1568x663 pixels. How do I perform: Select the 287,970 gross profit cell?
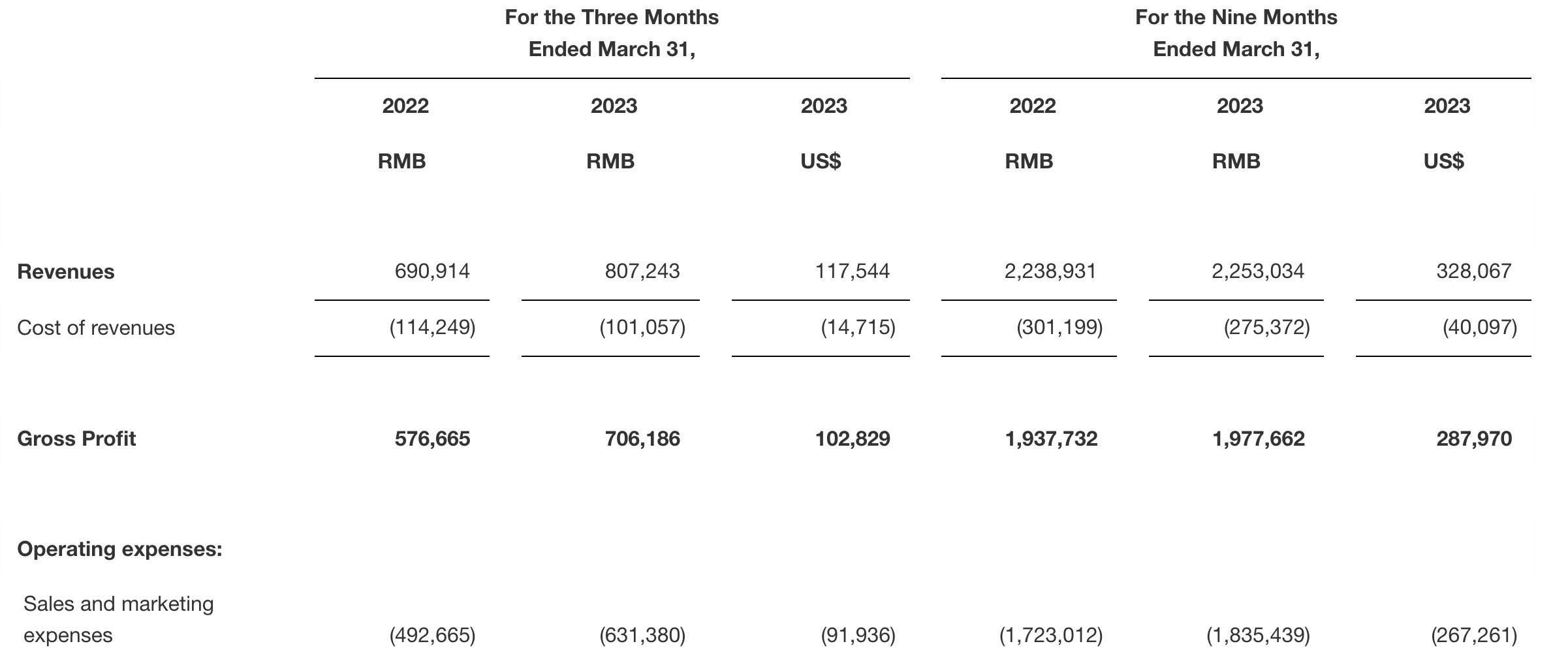[1474, 439]
